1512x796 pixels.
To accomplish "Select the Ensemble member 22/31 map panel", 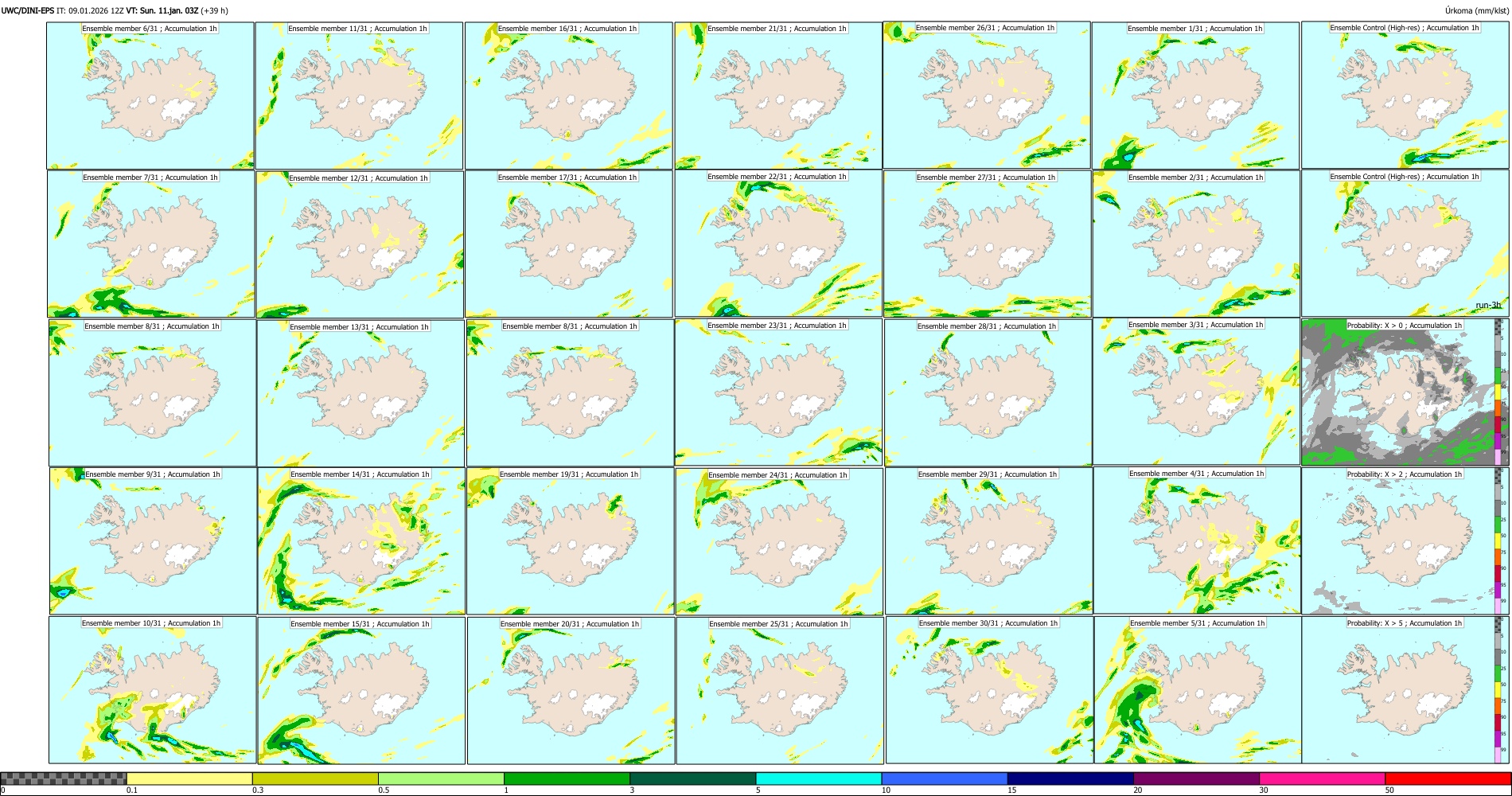I will pos(778,244).
